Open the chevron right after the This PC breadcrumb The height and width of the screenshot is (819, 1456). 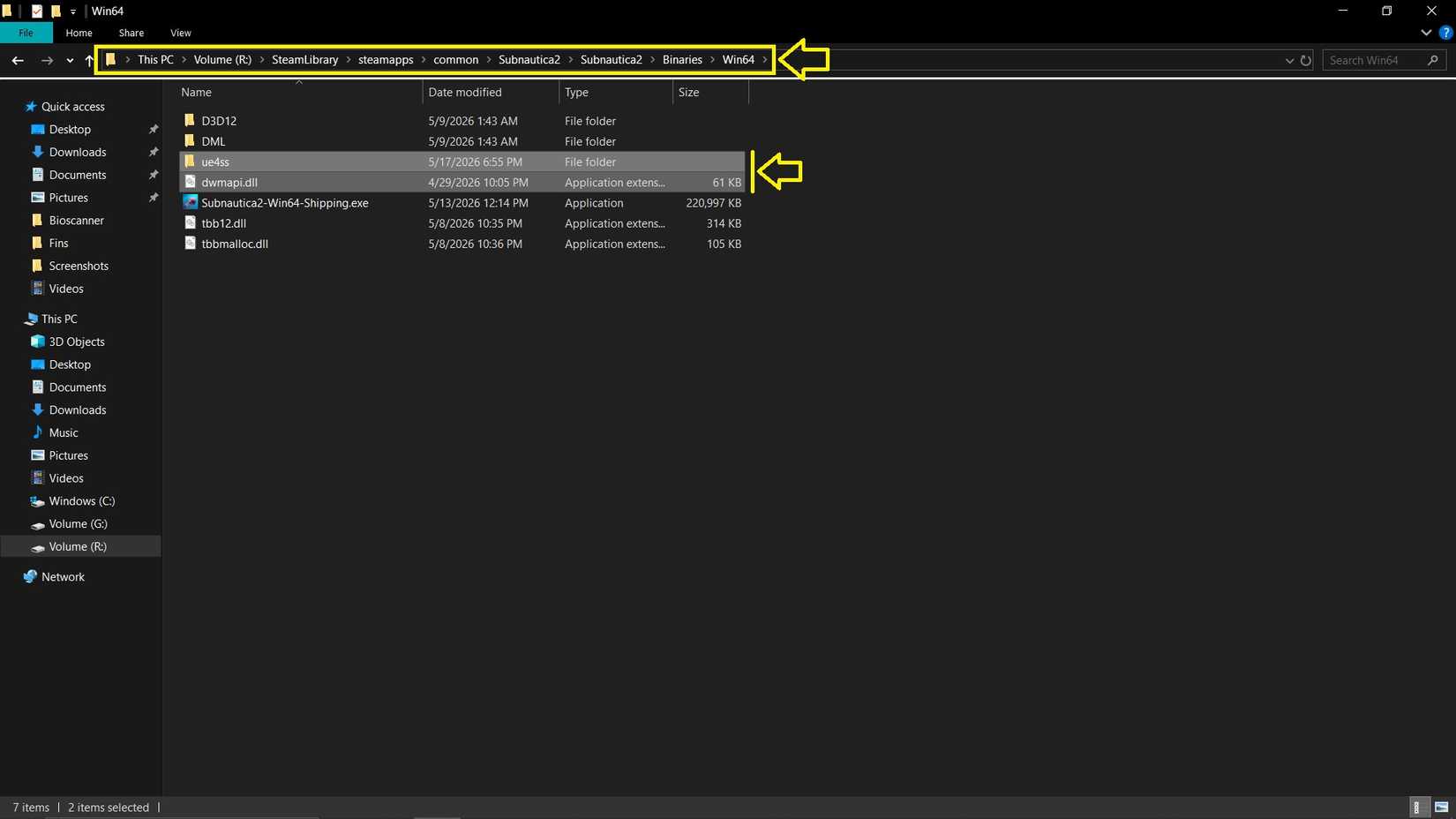click(184, 60)
